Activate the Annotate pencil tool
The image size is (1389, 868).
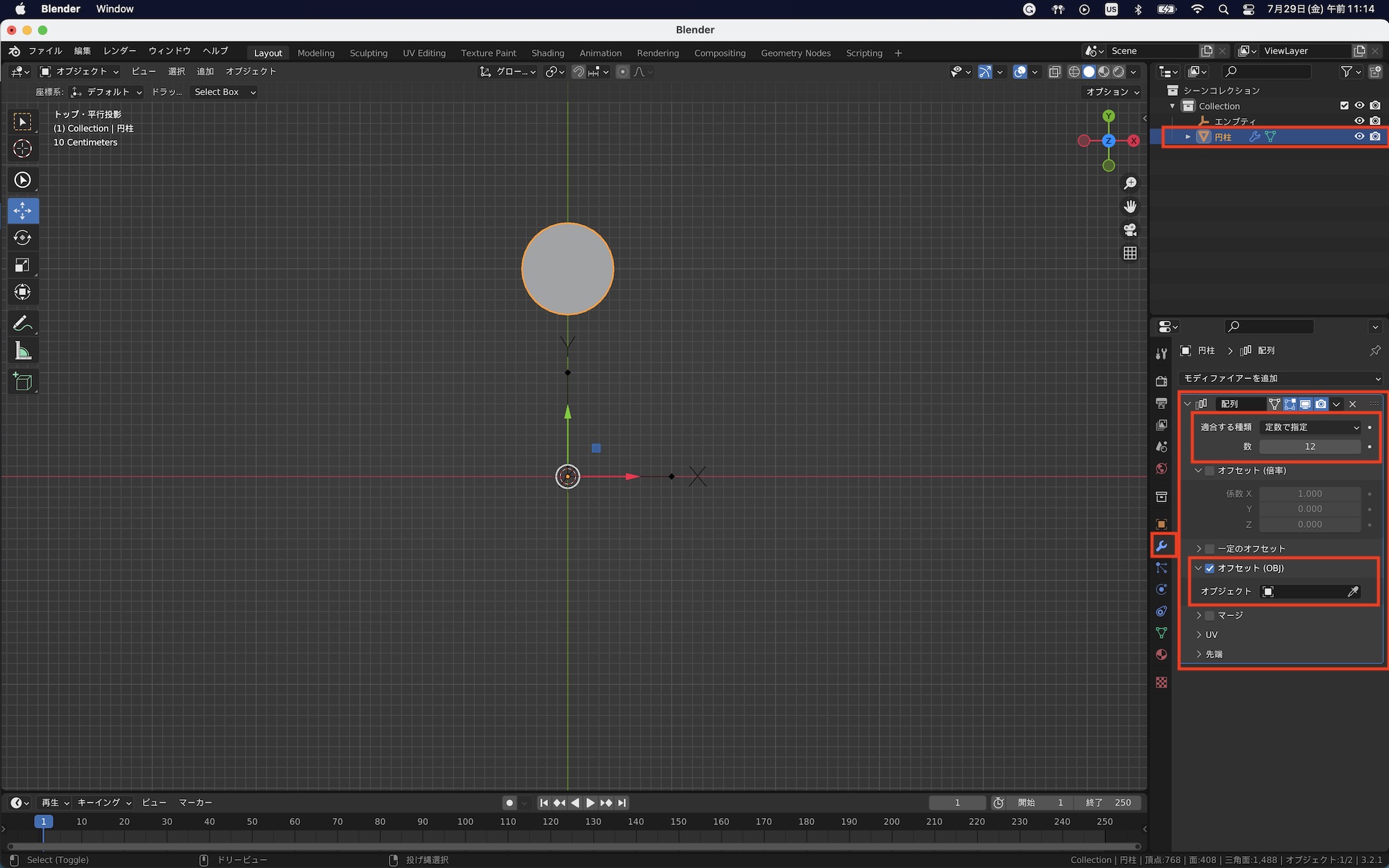(x=22, y=324)
